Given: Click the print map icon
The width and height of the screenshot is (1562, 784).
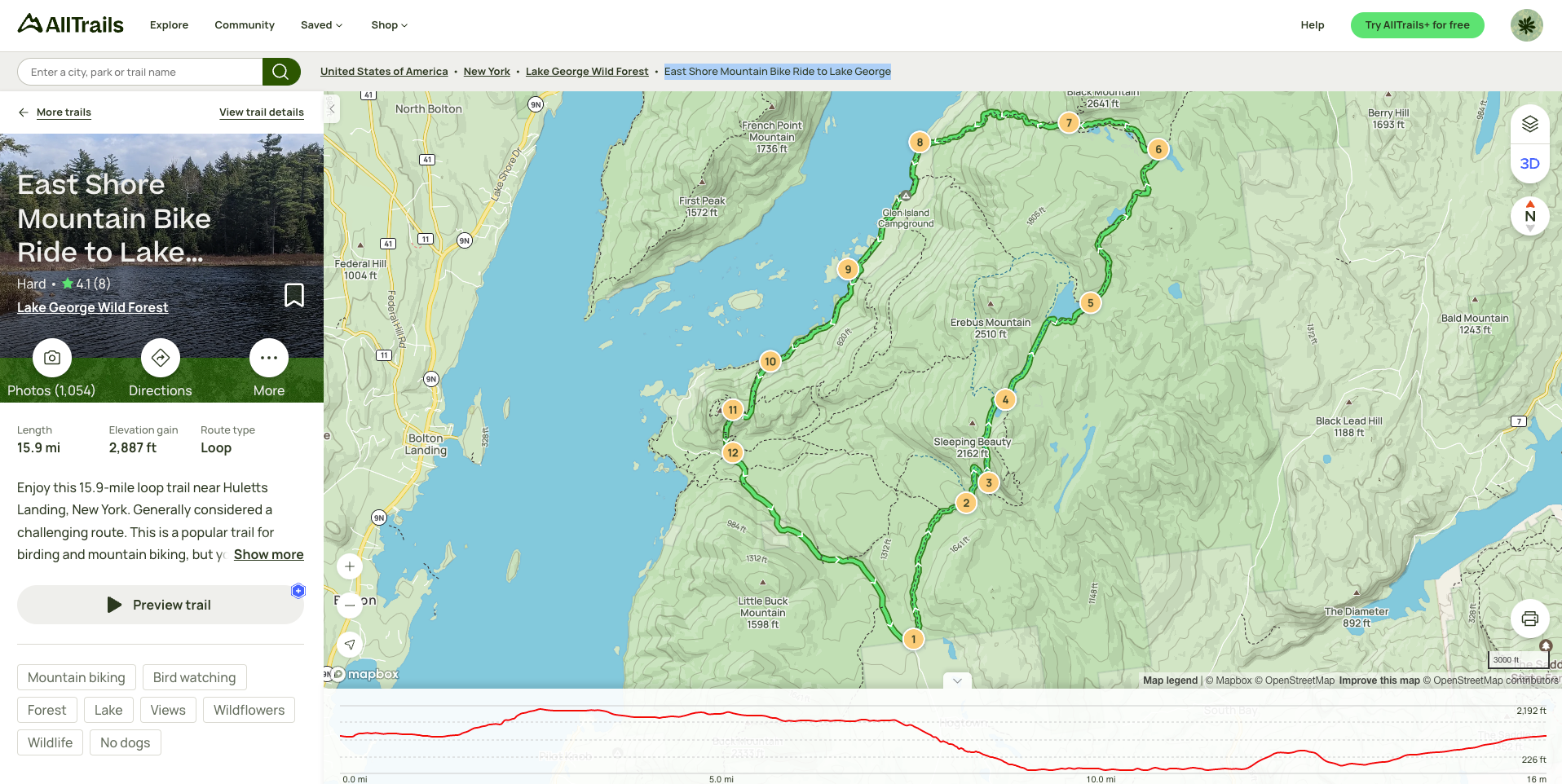Looking at the screenshot, I should click(x=1529, y=619).
